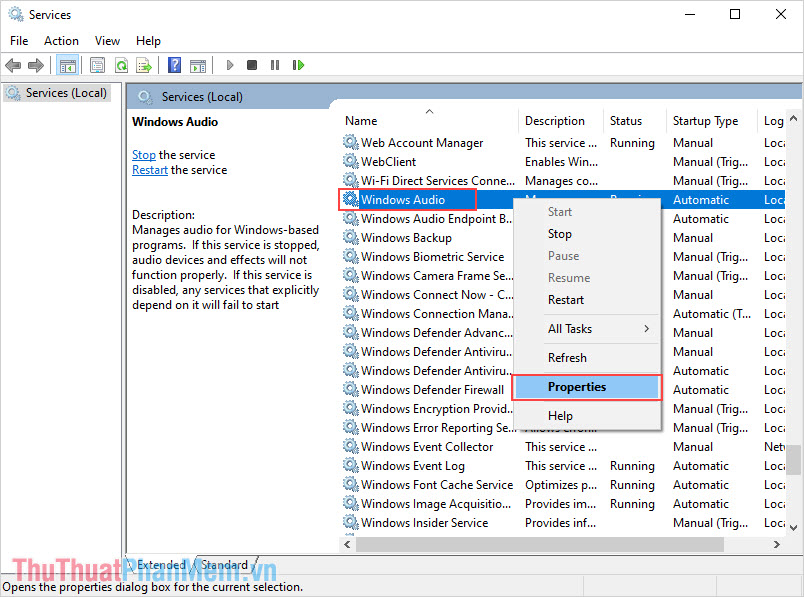Click the Stop Service square icon
The width and height of the screenshot is (804, 597).
(252, 65)
